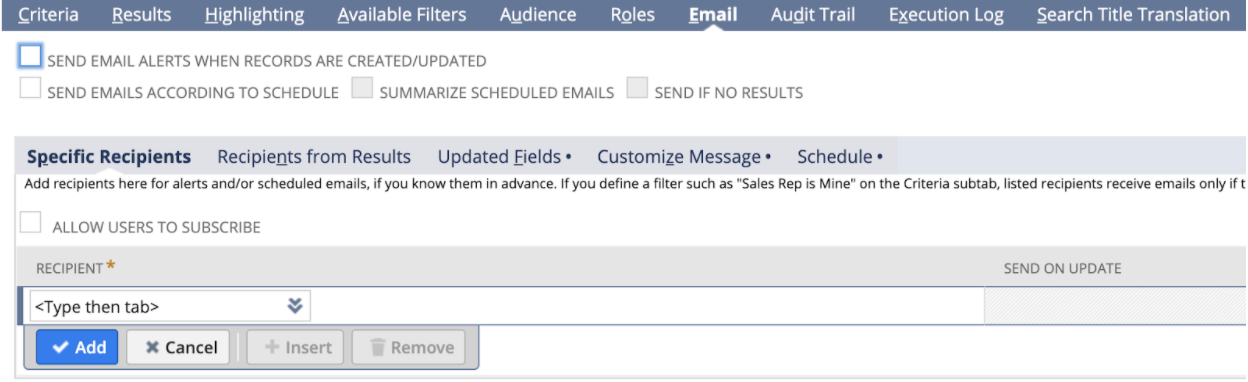Open the Audience subtab

[x=537, y=14]
